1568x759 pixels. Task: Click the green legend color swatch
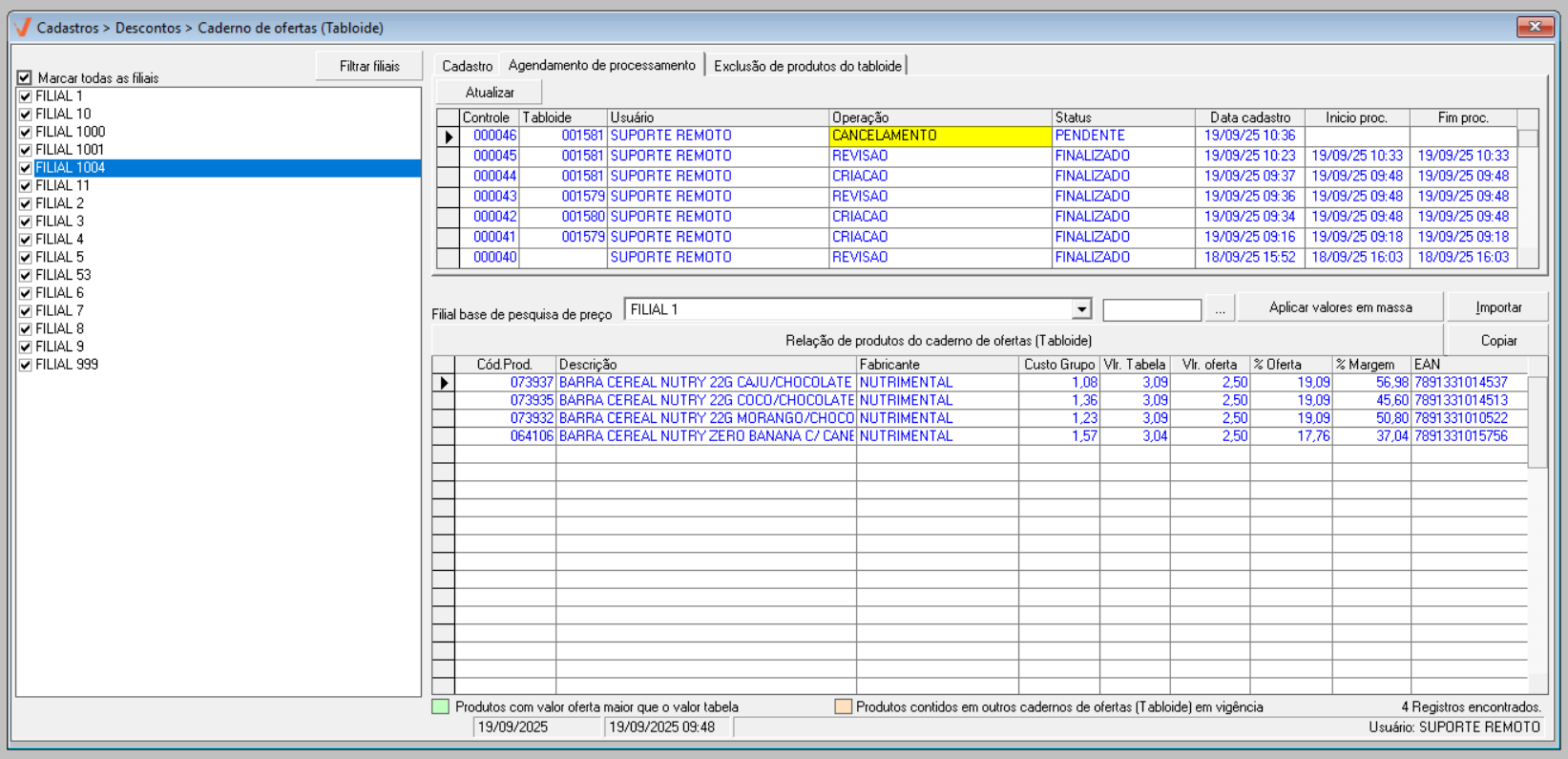(x=441, y=707)
